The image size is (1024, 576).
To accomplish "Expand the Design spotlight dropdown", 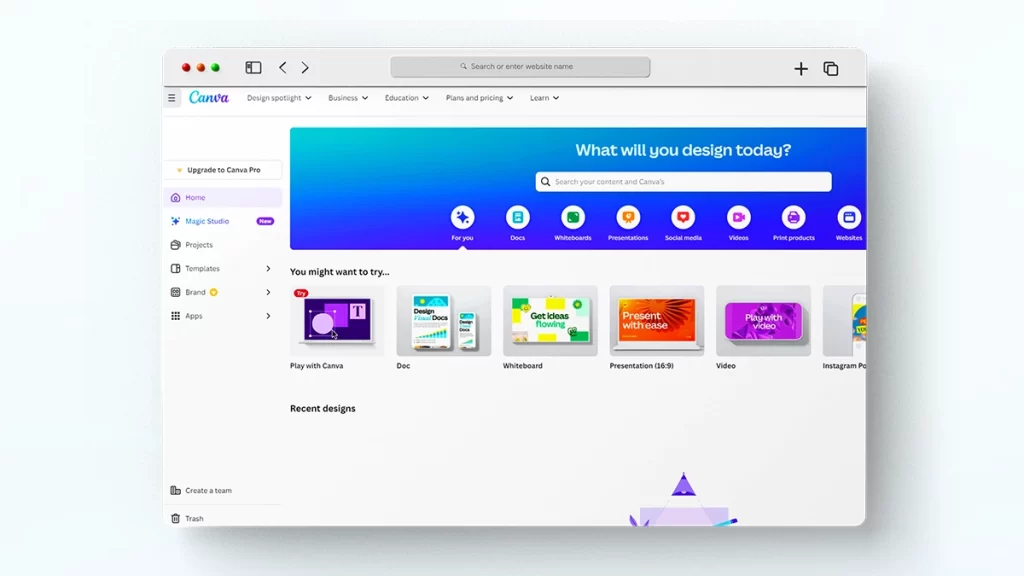I will pyautogui.click(x=279, y=98).
